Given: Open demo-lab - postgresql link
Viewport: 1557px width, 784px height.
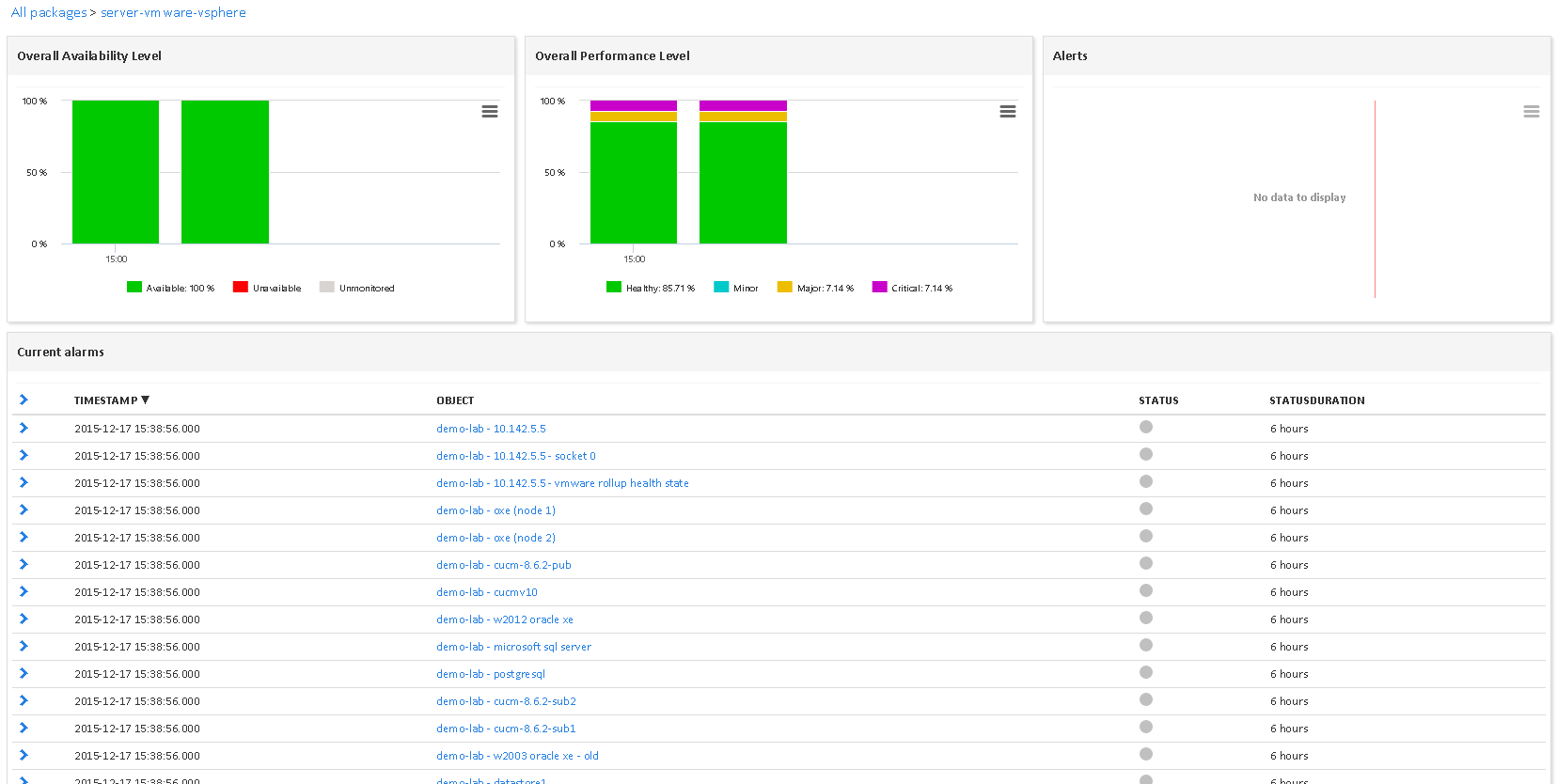Looking at the screenshot, I should (x=491, y=674).
